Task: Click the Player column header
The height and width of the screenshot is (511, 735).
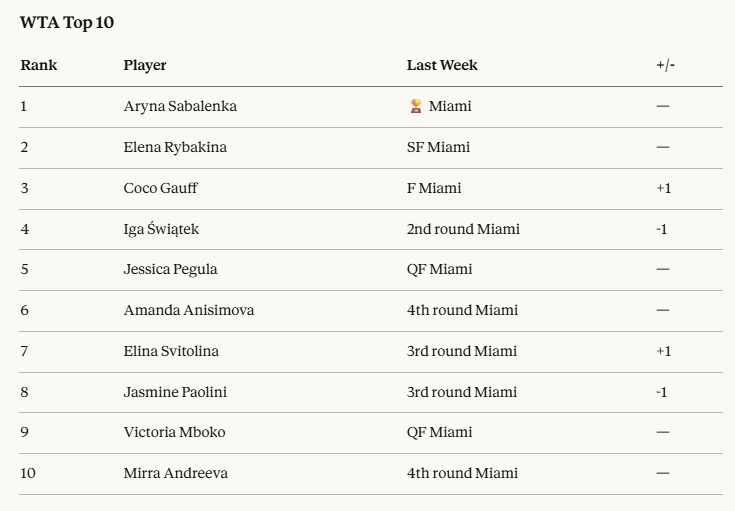Action: (145, 66)
